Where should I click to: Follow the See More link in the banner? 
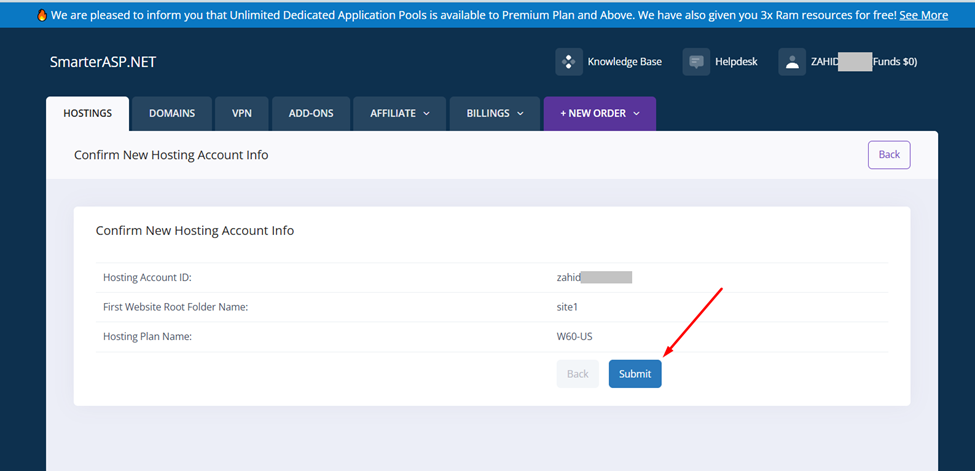923,15
